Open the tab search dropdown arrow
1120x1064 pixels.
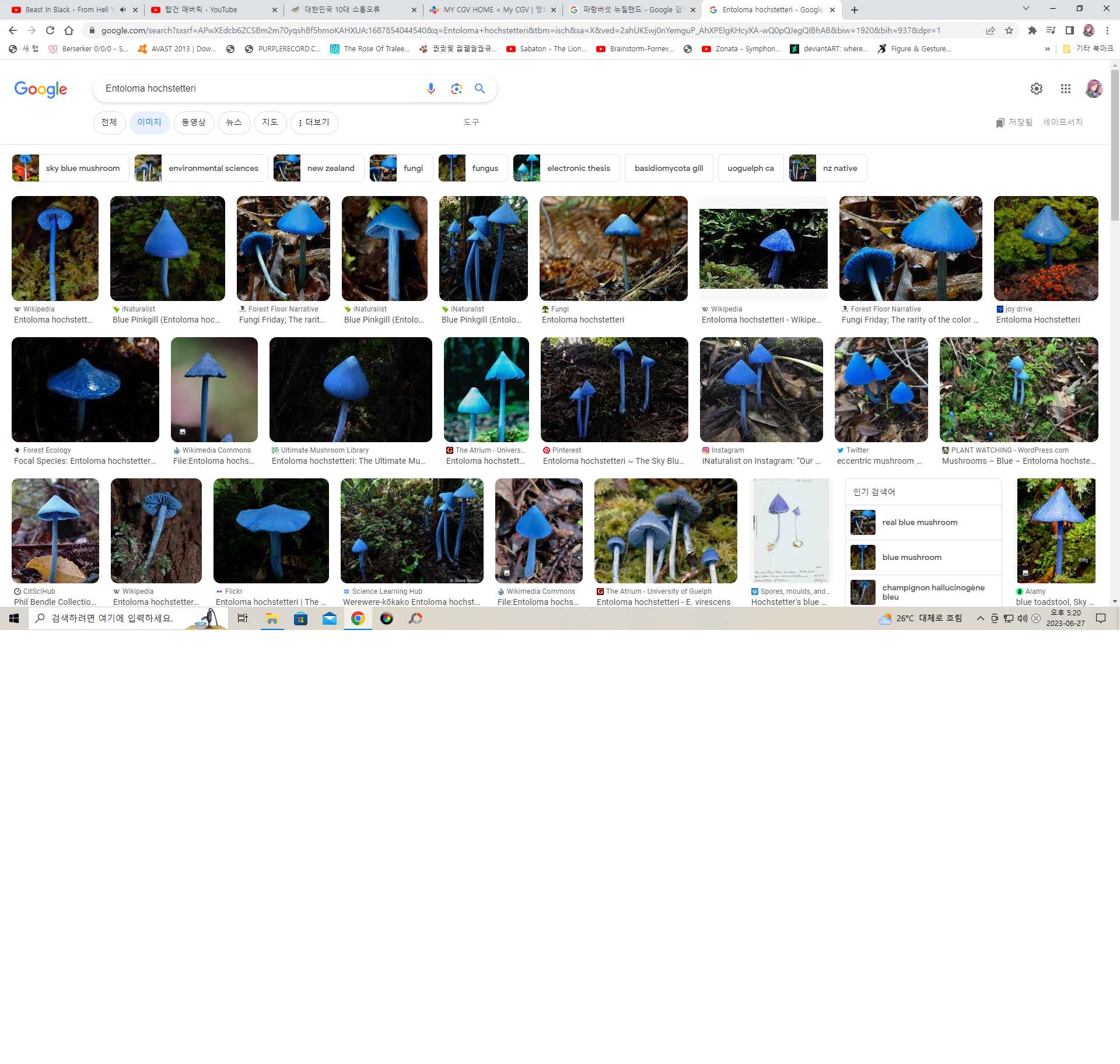[1025, 9]
